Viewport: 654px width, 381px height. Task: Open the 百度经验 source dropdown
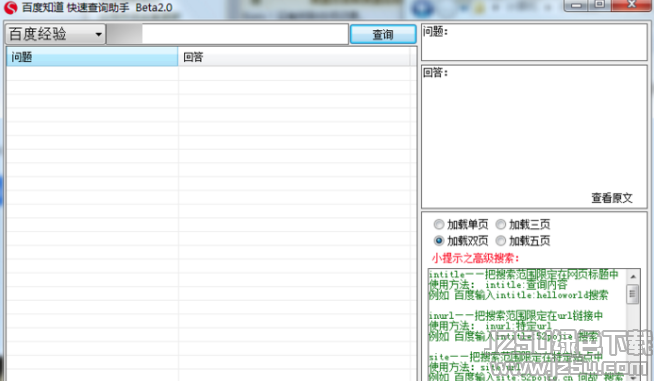(x=55, y=34)
